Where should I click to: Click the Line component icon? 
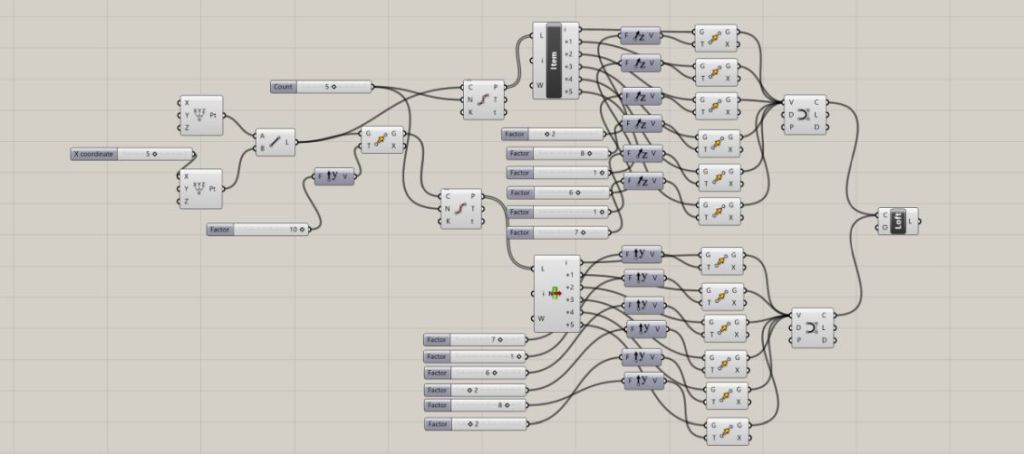(x=273, y=143)
